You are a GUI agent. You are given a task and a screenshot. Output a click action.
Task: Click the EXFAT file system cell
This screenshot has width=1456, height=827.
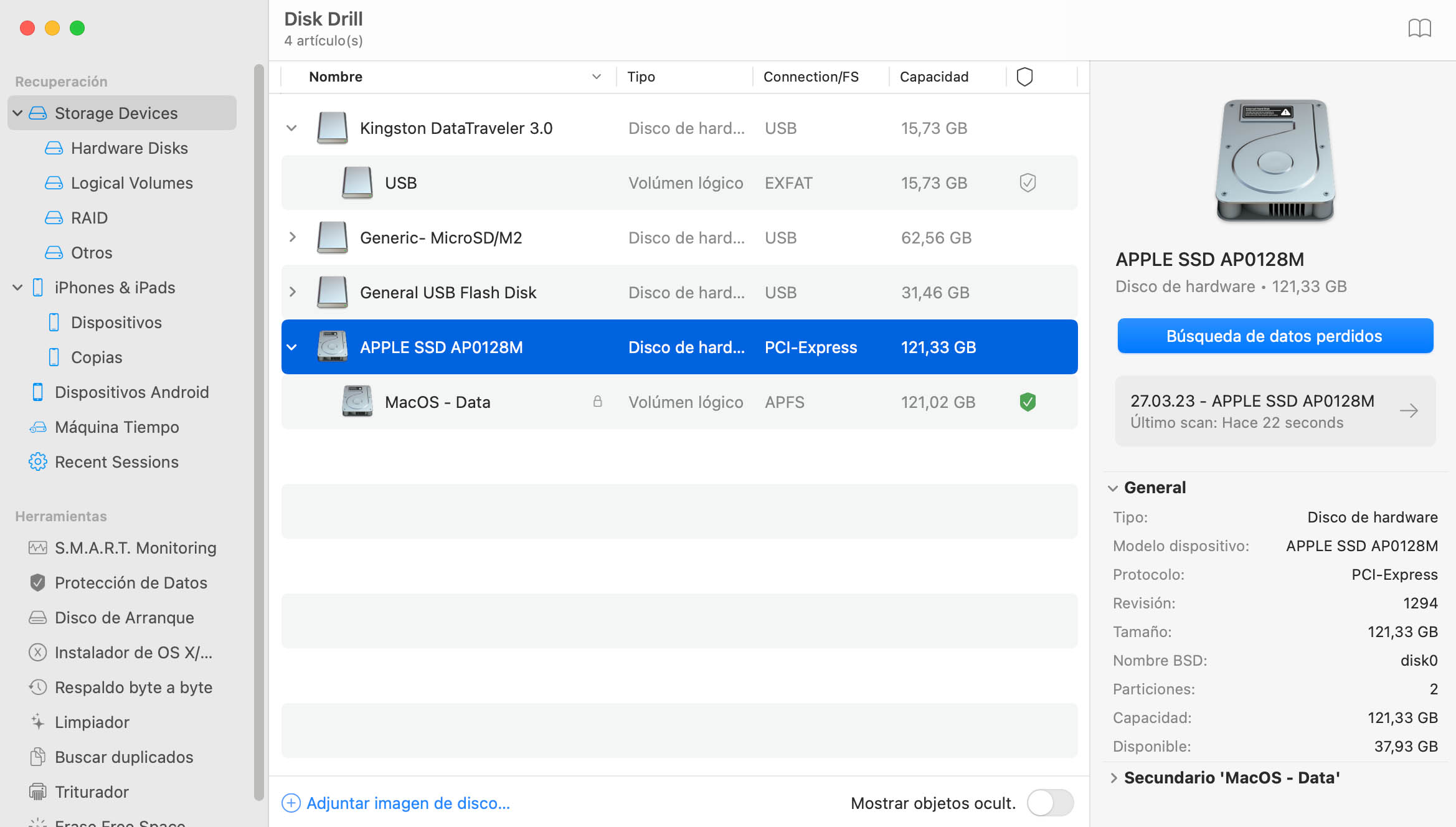coord(788,182)
